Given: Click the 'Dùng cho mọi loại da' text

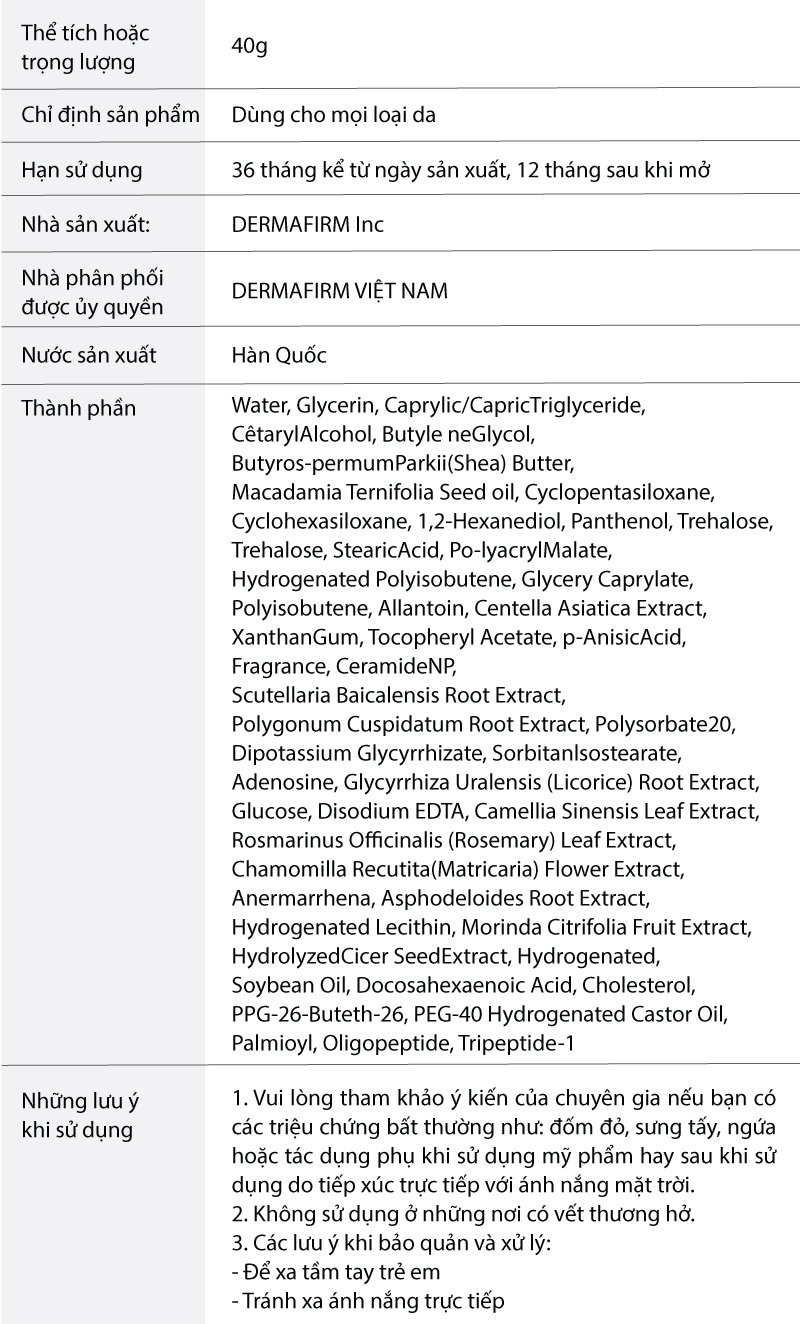Looking at the screenshot, I should (x=333, y=115).
